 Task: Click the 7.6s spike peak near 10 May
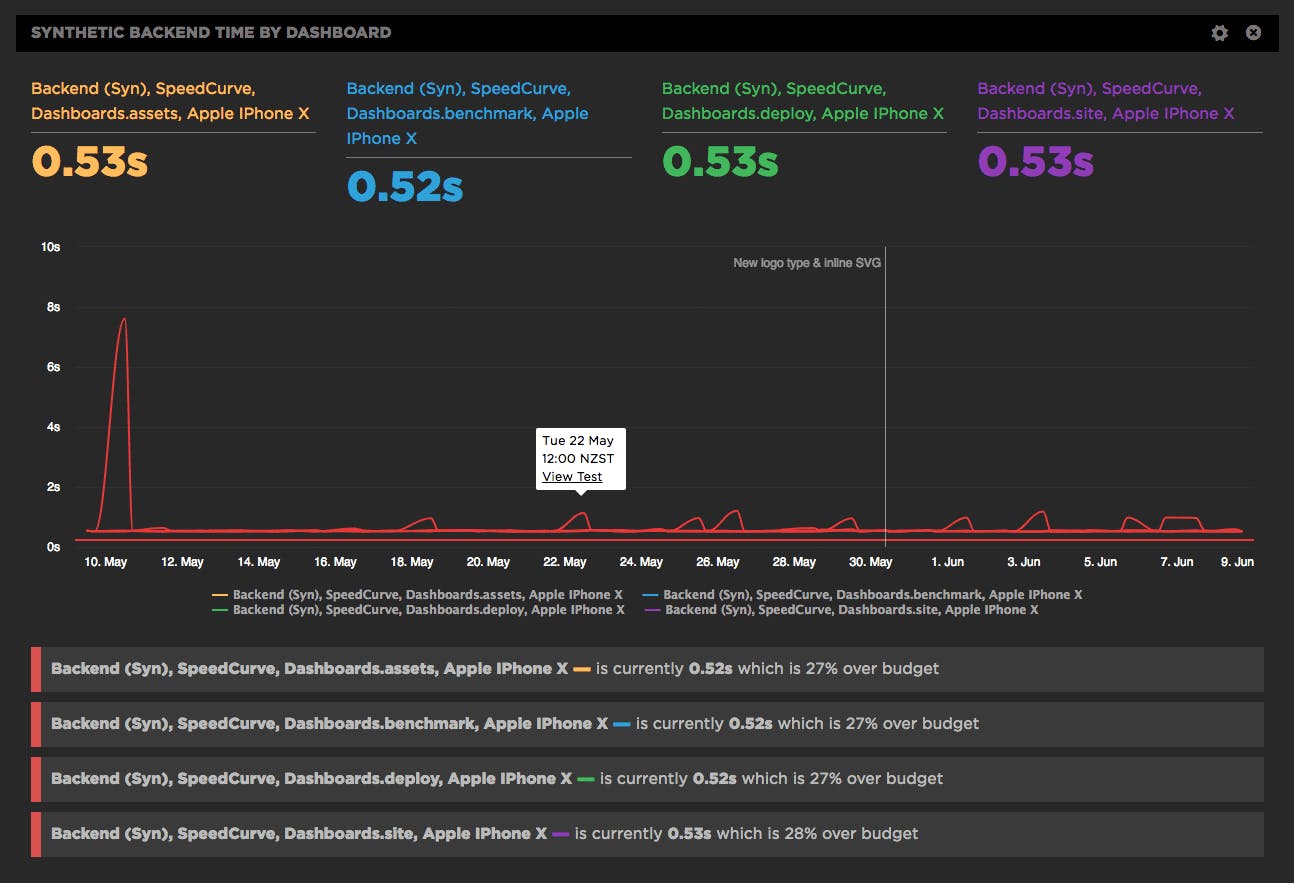(x=123, y=319)
